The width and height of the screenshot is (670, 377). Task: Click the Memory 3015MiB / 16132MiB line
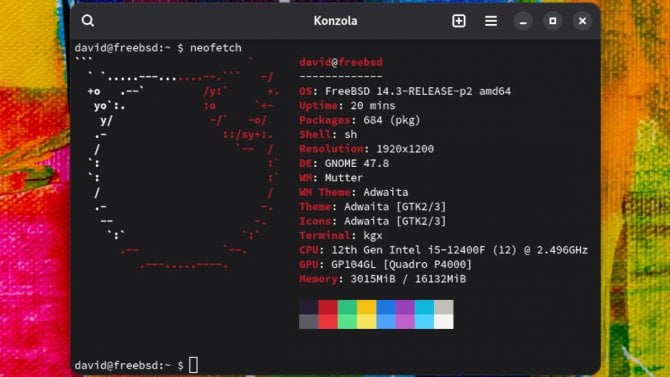[x=382, y=279]
